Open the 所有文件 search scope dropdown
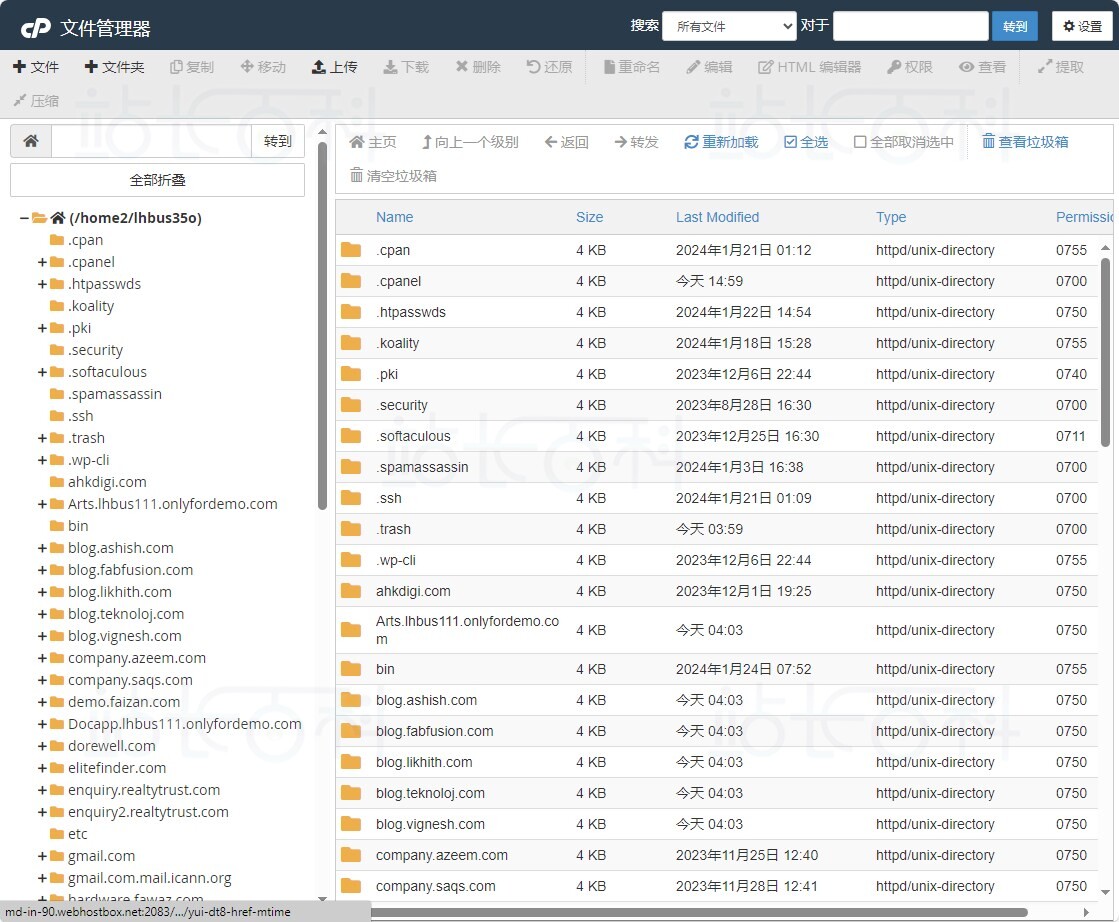Image resolution: width=1119 pixels, height=922 pixels. point(729,26)
